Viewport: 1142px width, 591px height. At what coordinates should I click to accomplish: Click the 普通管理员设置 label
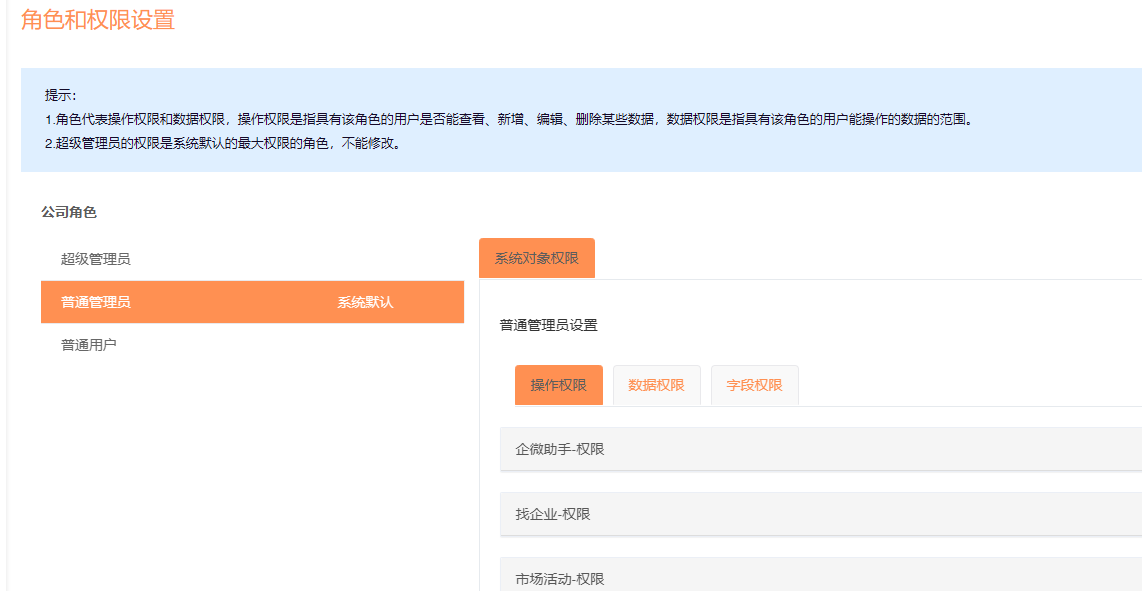[x=548, y=326]
